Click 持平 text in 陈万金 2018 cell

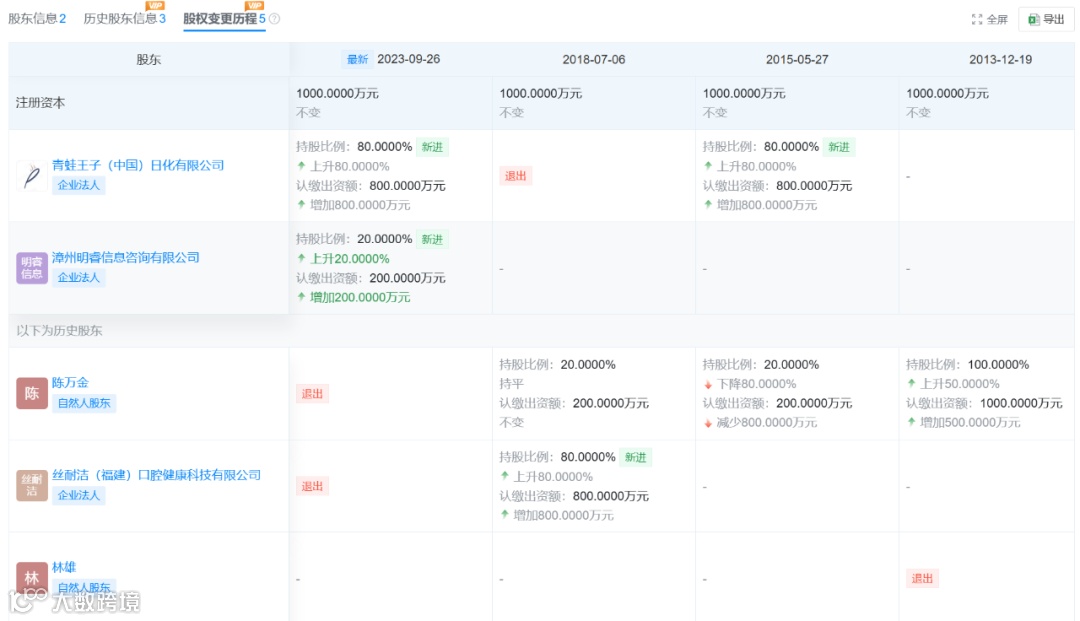(x=512, y=384)
